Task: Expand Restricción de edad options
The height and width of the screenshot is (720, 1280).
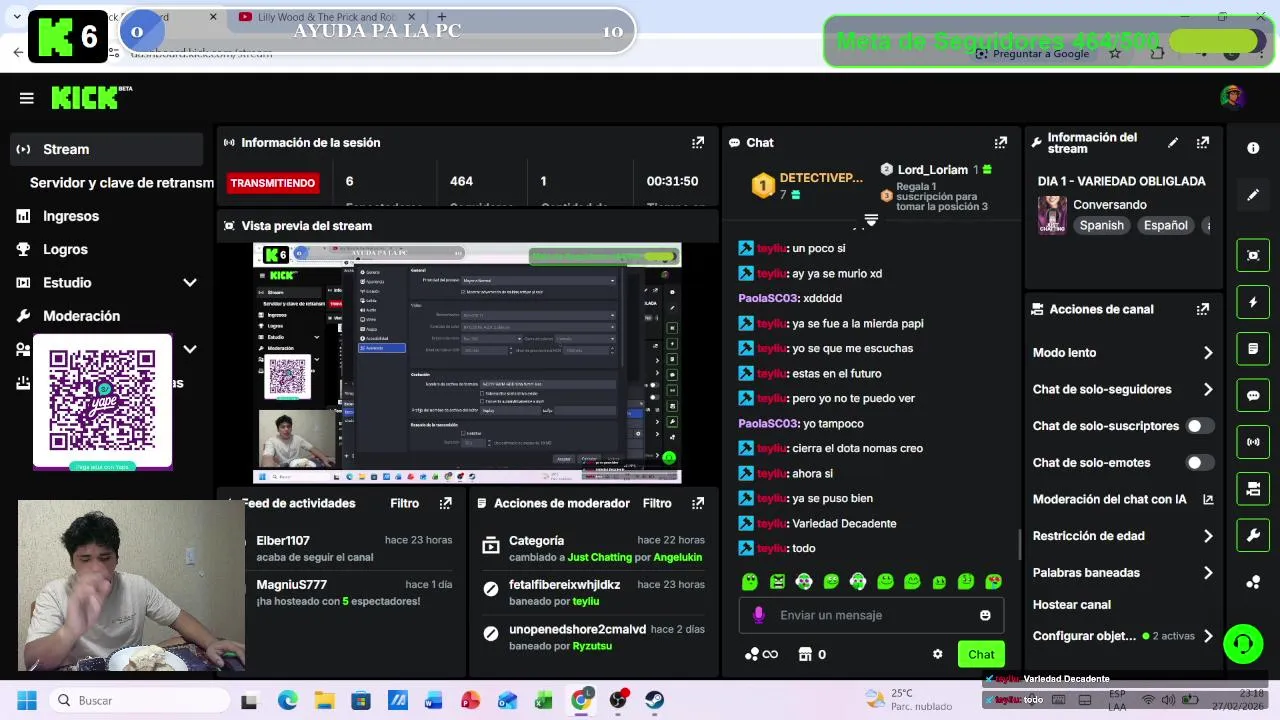Action: 1208,536
